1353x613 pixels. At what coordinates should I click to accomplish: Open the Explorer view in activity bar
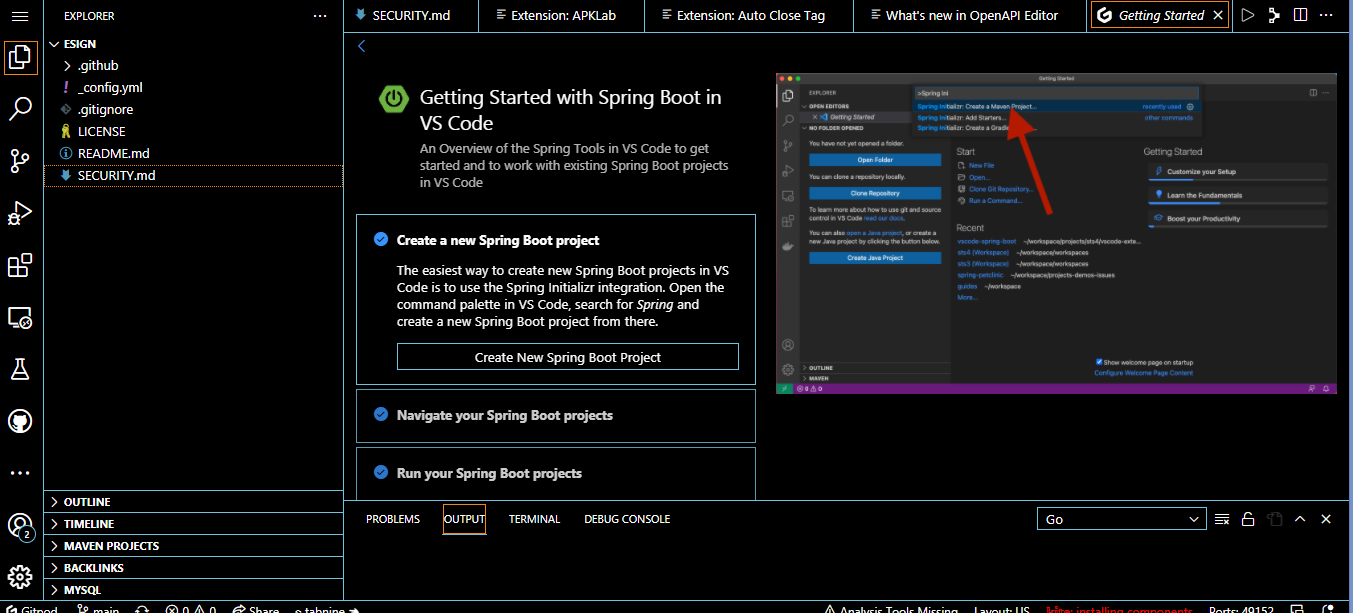point(20,57)
